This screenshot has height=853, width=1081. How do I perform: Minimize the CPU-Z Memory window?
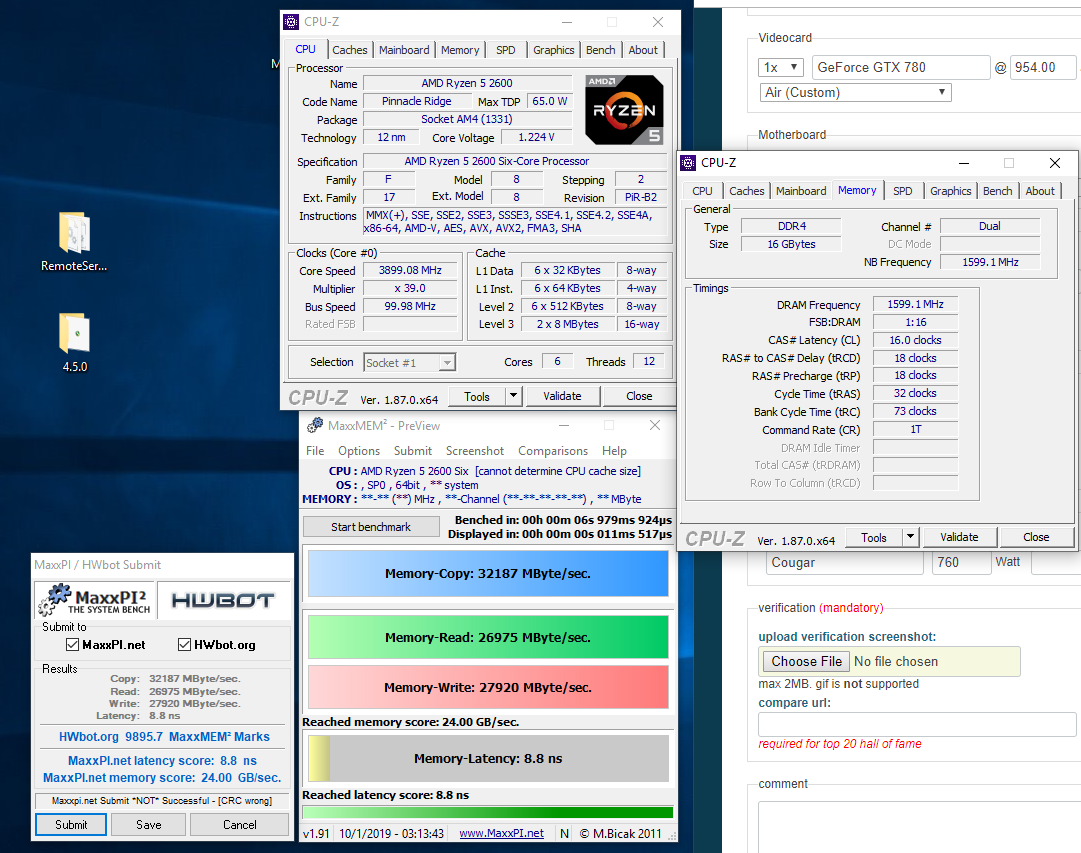[x=964, y=163]
